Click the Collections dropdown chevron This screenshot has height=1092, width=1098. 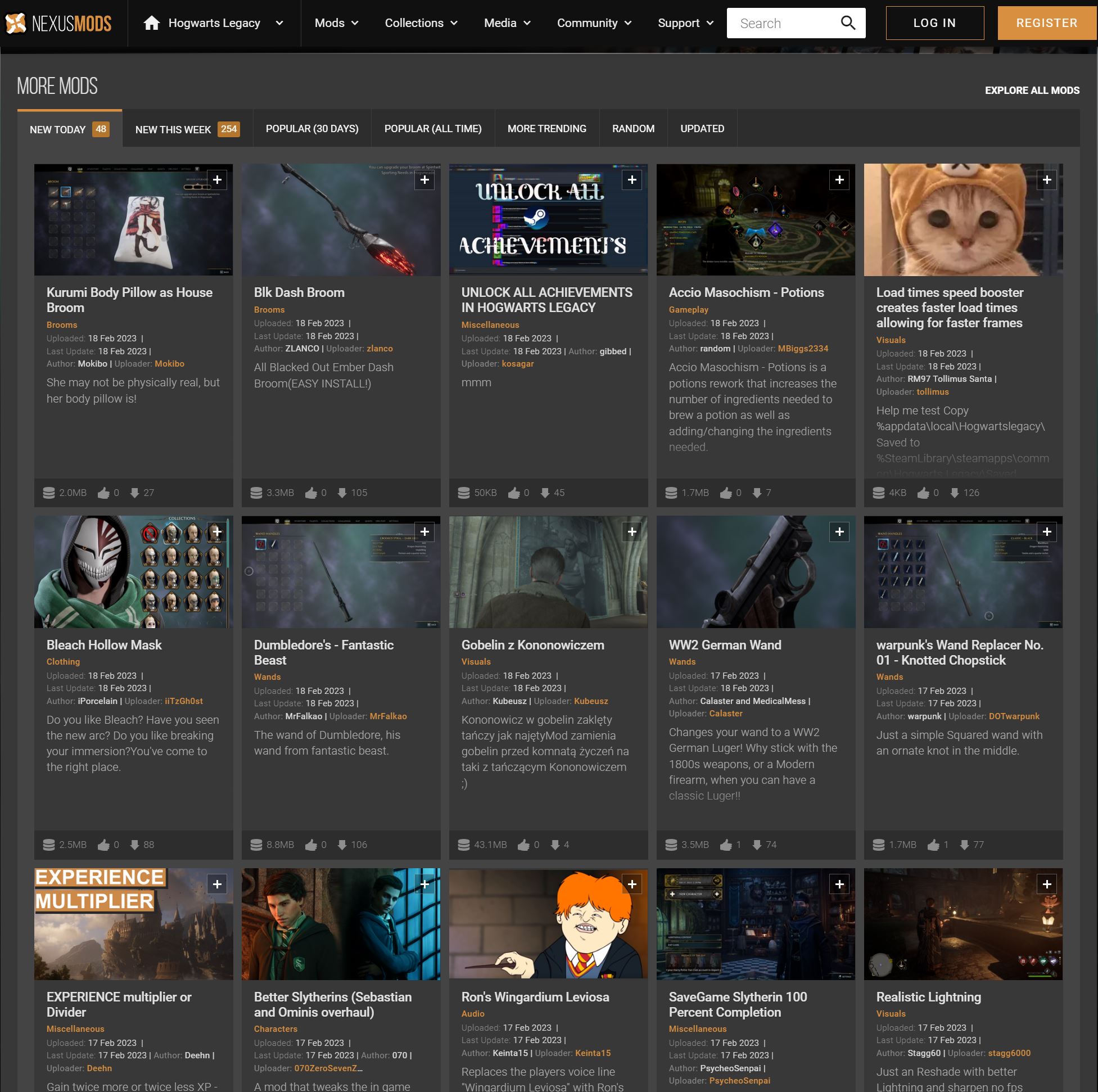(x=455, y=23)
